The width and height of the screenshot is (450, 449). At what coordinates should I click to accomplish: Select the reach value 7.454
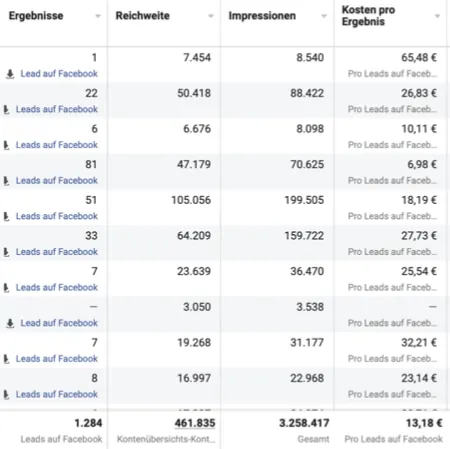click(197, 58)
